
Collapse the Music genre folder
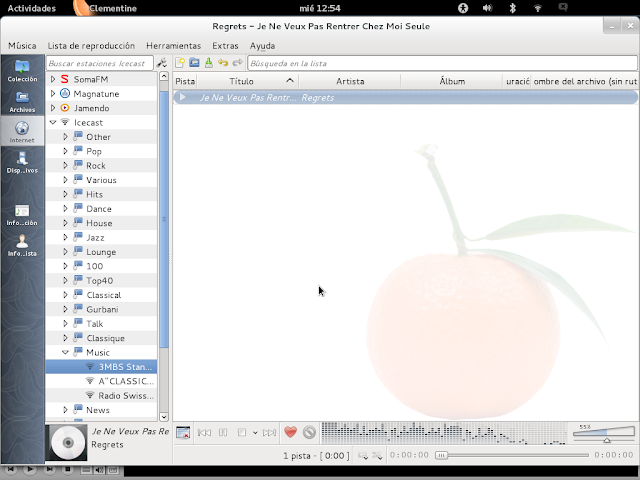pos(65,352)
